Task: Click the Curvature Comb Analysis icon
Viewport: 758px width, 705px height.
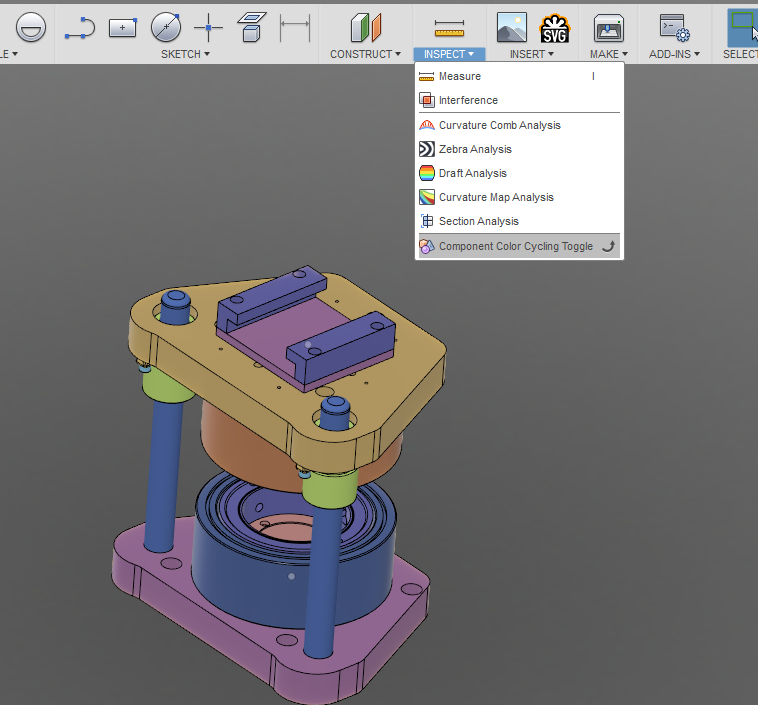Action: (426, 125)
